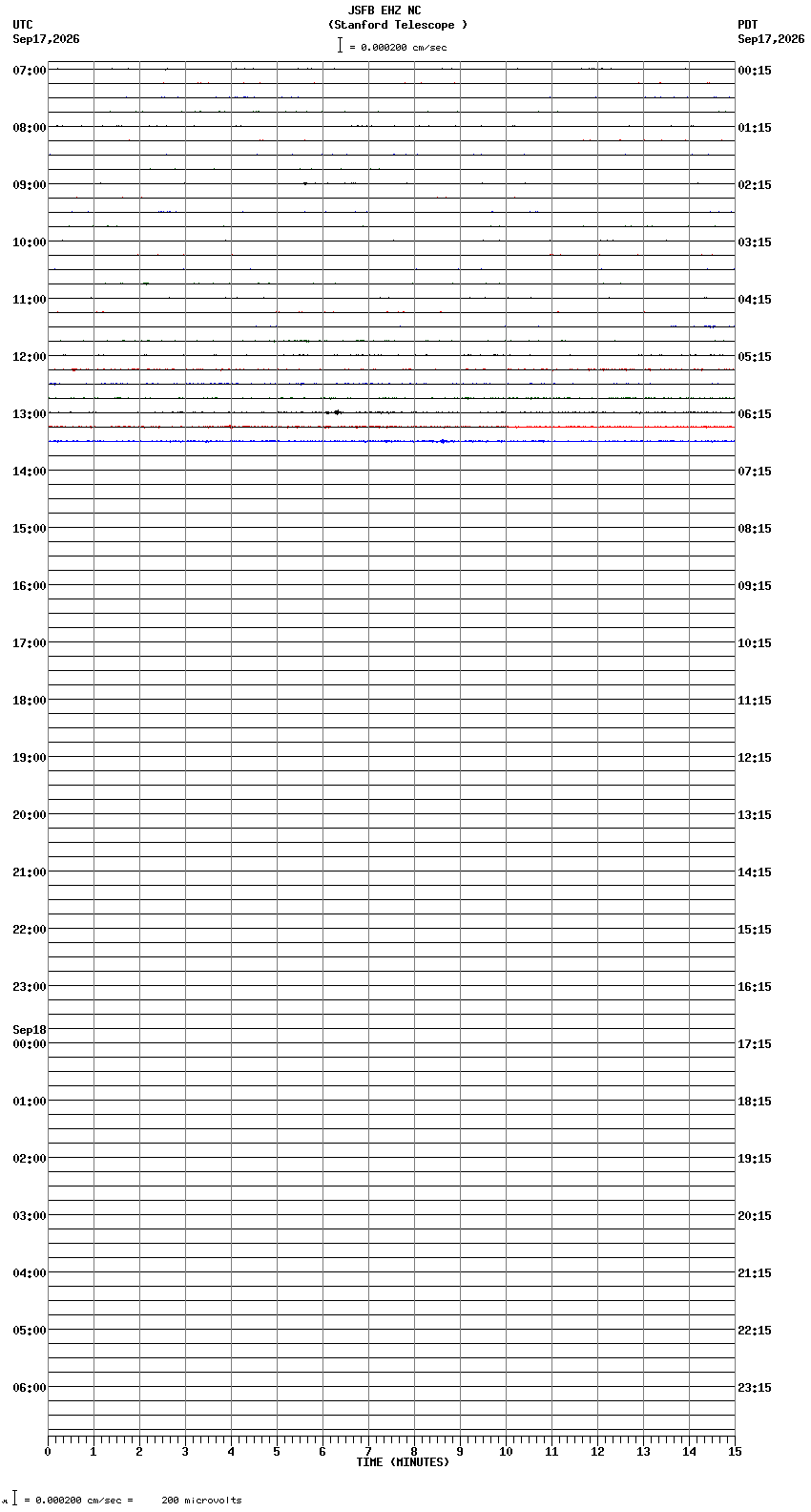Viewport: 811px width, 1512px height.
Task: Click the red trace just above the blue trace
Action: pyautogui.click(x=391, y=427)
